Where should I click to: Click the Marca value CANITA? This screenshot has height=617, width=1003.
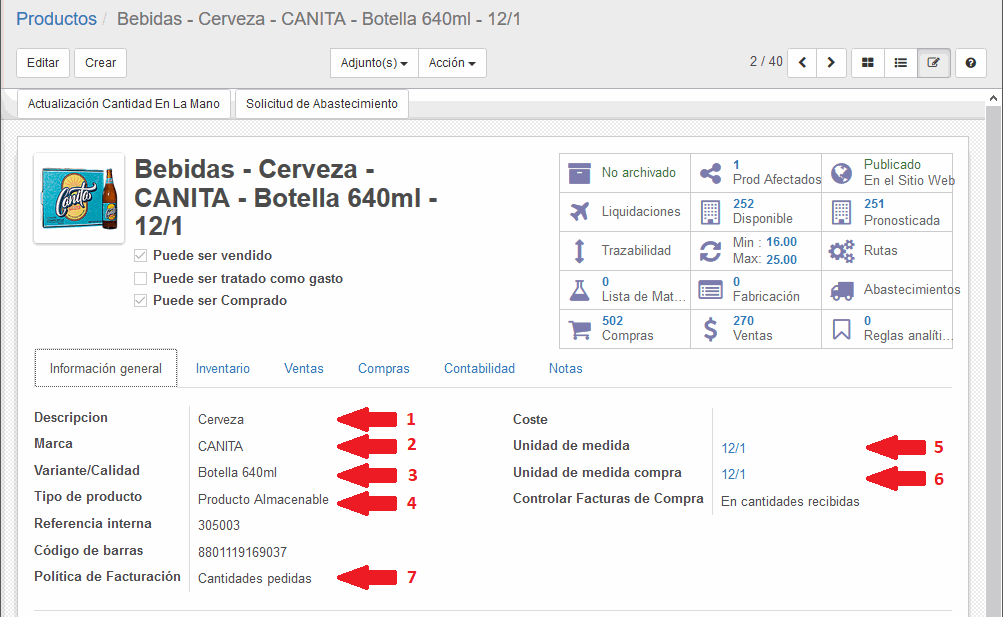pyautogui.click(x=221, y=446)
